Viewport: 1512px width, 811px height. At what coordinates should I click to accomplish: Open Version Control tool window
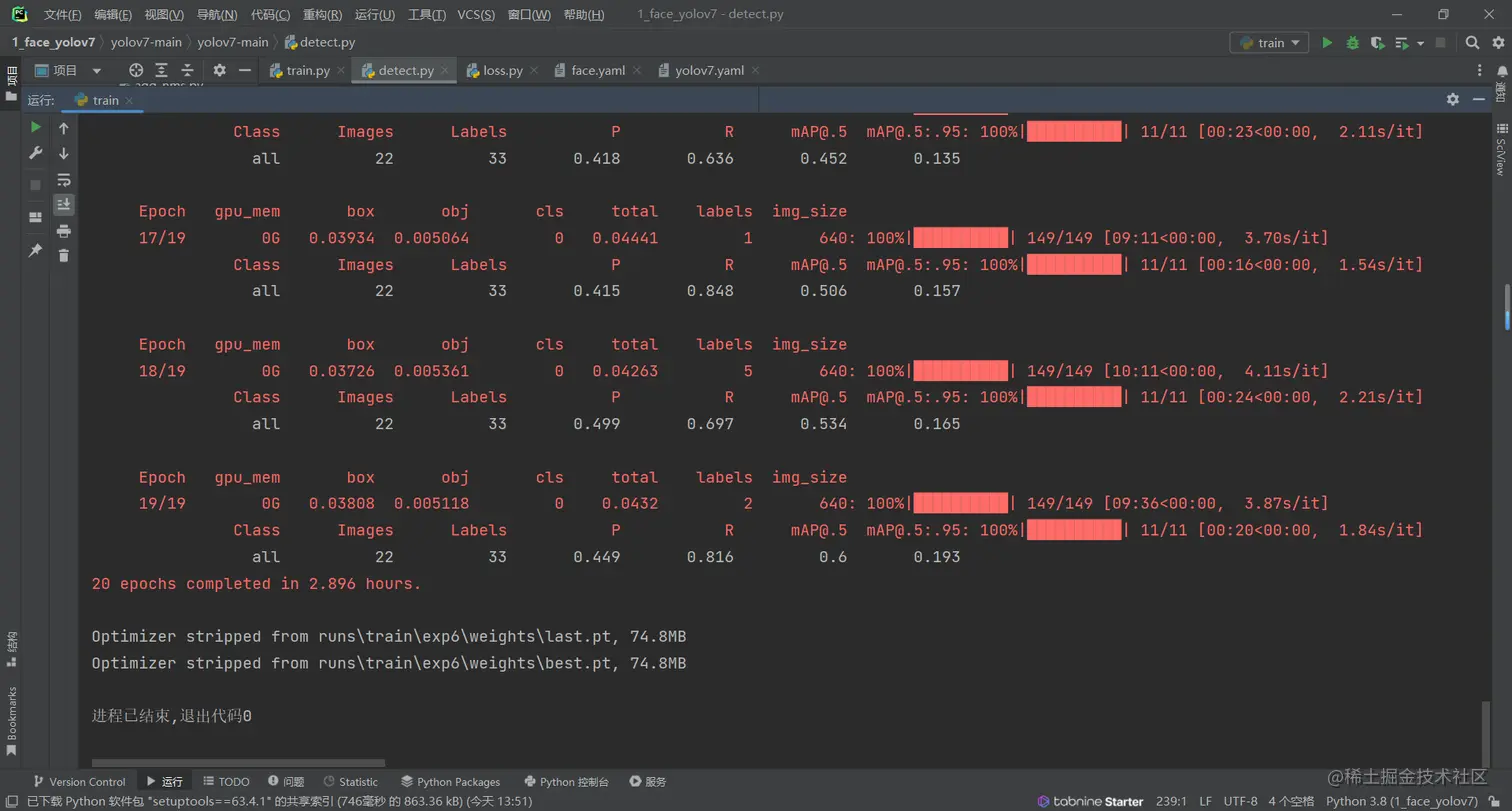79,781
